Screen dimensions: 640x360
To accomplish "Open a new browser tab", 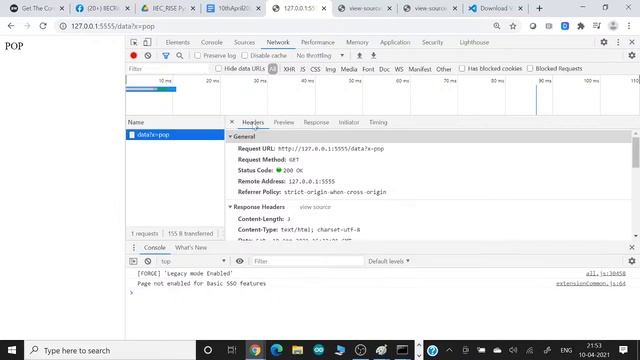I will (x=539, y=8).
